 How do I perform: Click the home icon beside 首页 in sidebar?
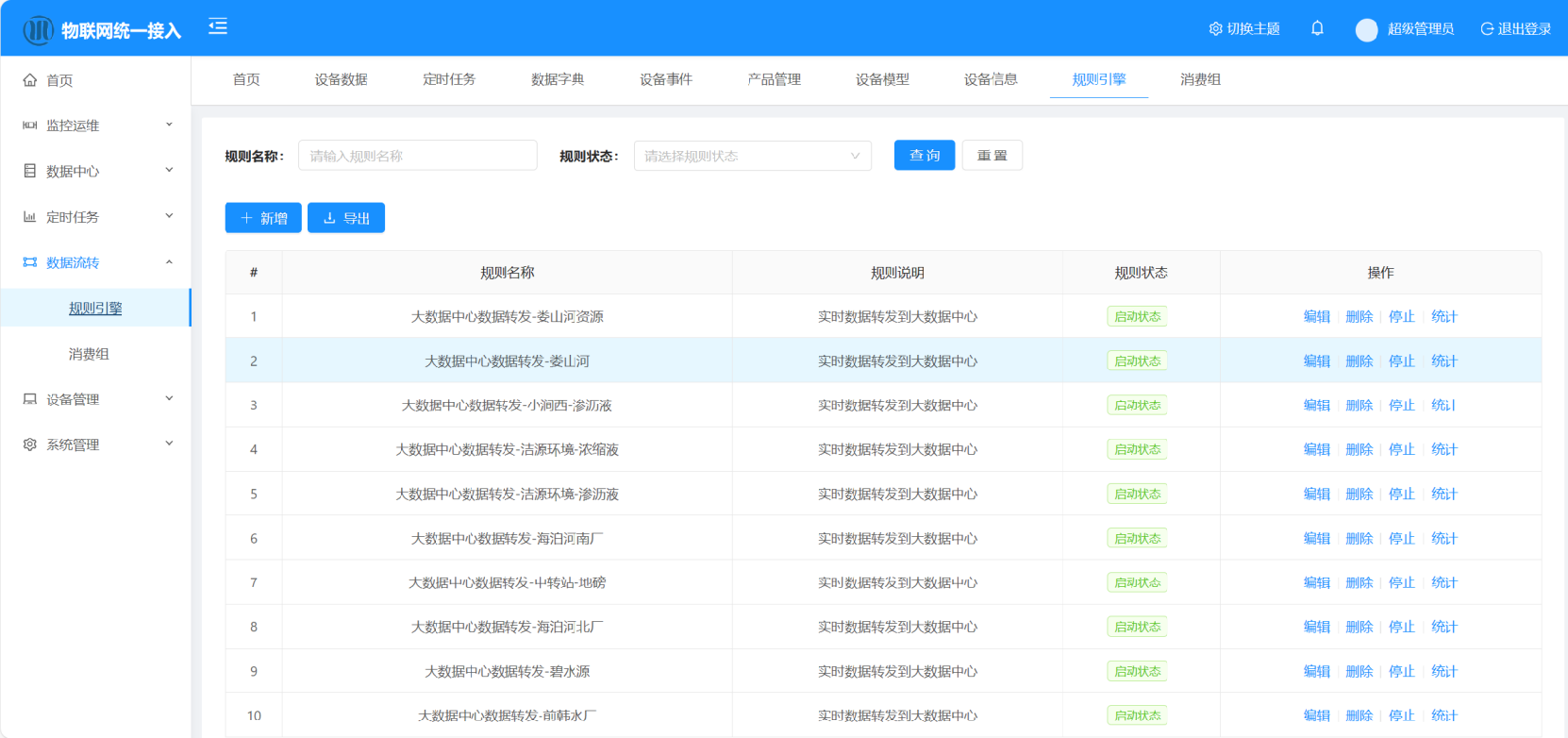pos(30,80)
